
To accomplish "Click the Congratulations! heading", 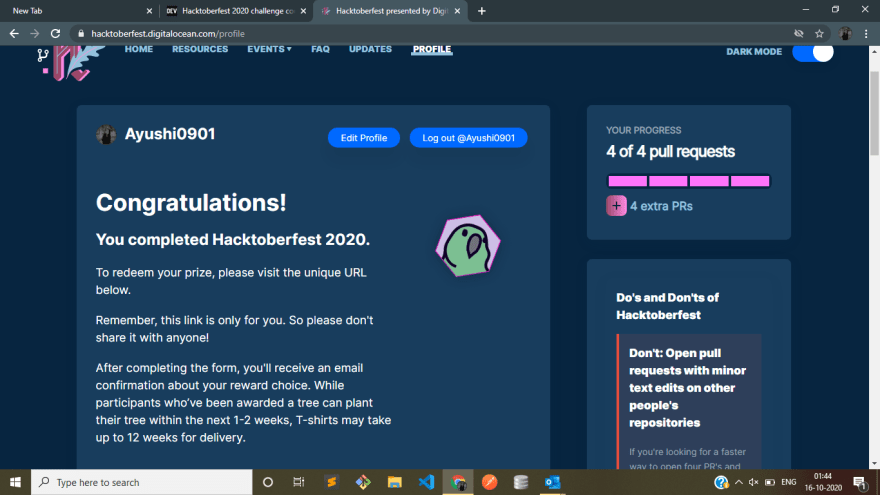I will click(x=191, y=203).
